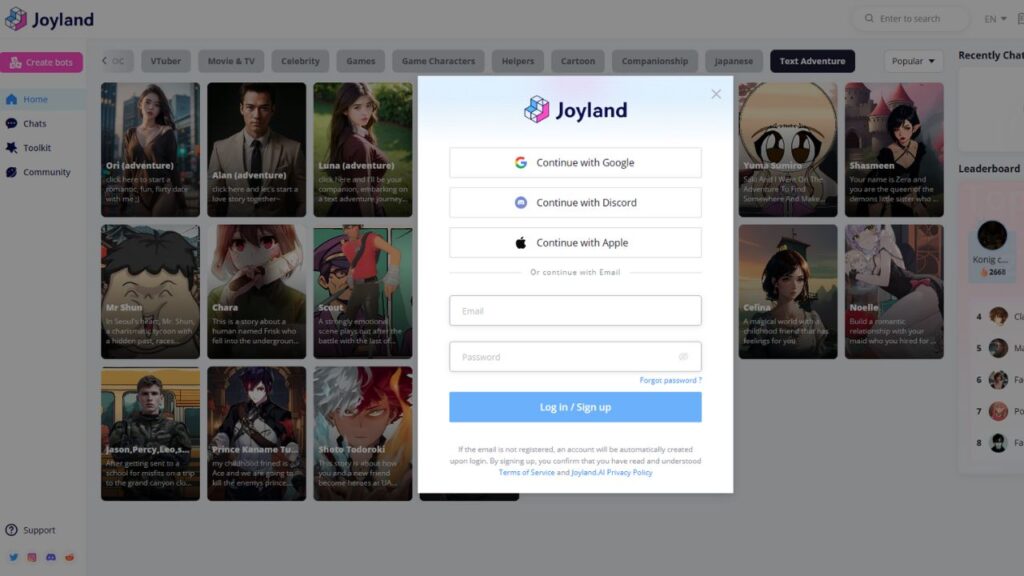Image resolution: width=1024 pixels, height=576 pixels.
Task: Select the Helpers category tab
Action: tap(518, 61)
